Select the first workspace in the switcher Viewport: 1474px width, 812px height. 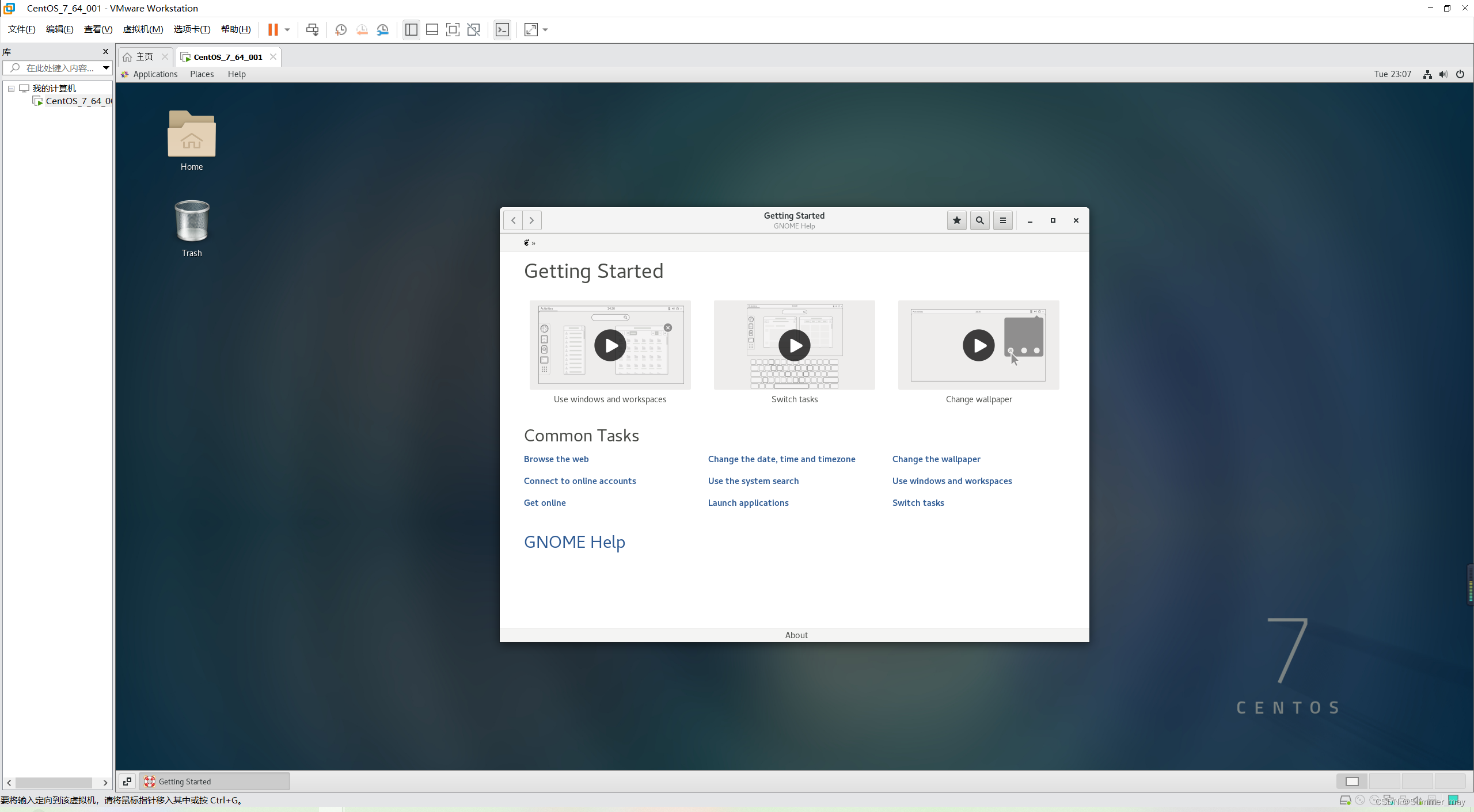pos(1352,781)
